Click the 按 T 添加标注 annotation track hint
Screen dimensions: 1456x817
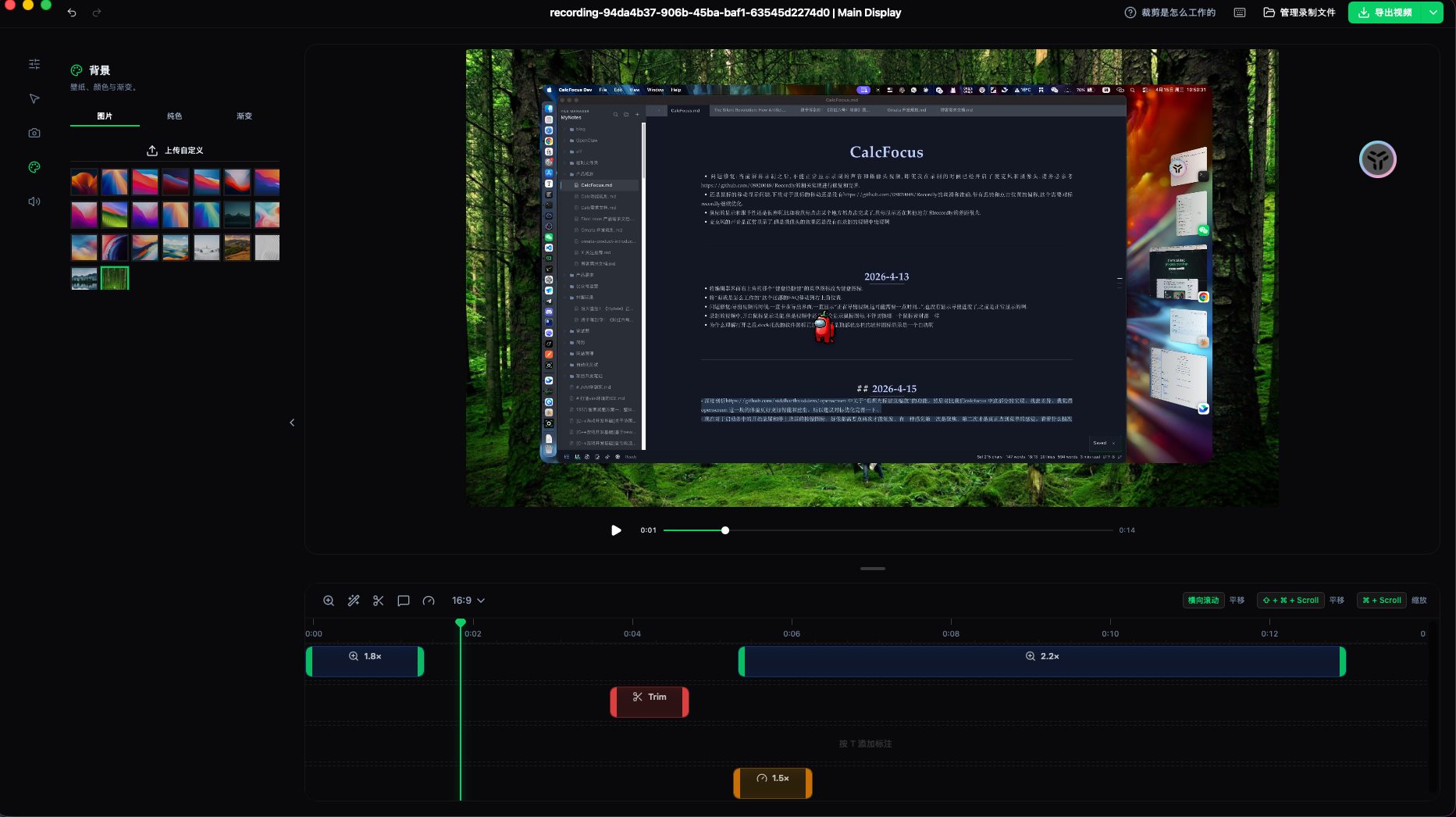[865, 744]
